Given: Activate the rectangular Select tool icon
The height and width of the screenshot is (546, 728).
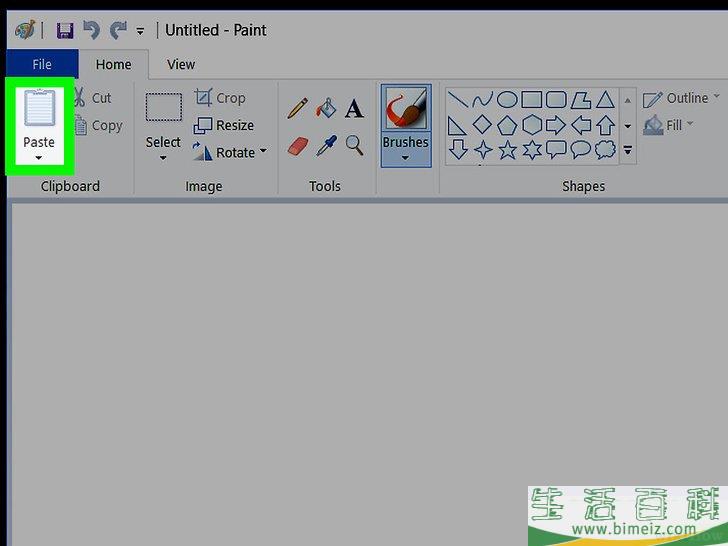Looking at the screenshot, I should tap(163, 107).
